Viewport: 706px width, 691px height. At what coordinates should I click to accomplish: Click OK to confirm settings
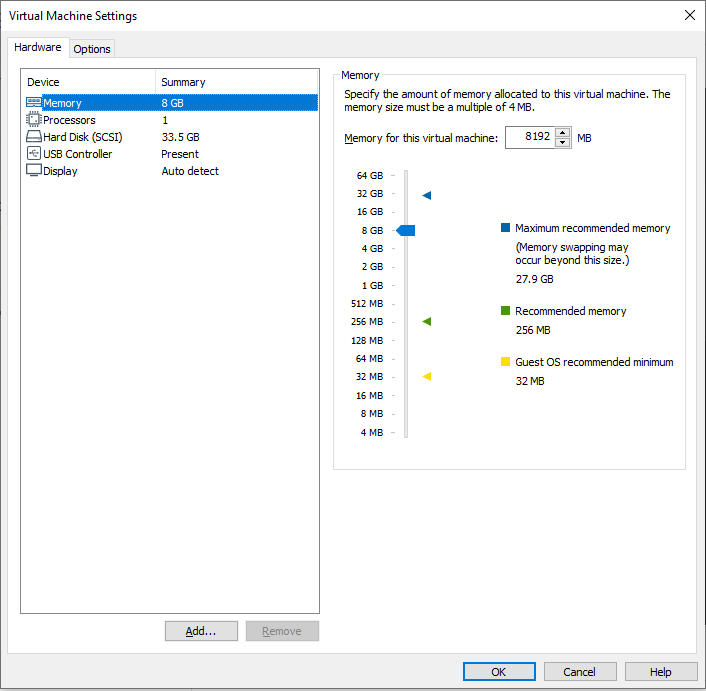[x=499, y=672]
